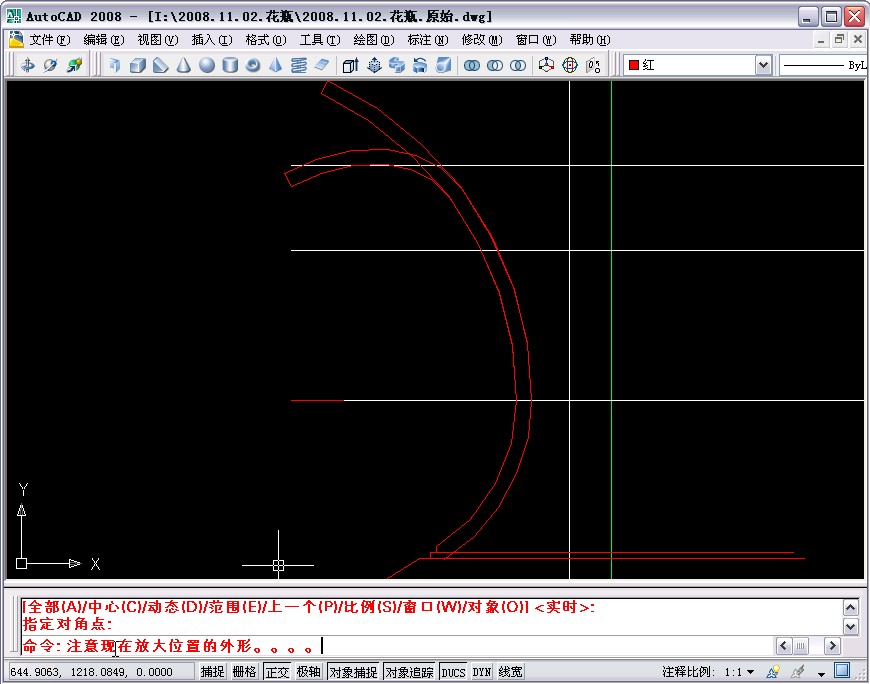The width and height of the screenshot is (870, 684).
Task: Click the Clean Screen icon
Action: (842, 671)
